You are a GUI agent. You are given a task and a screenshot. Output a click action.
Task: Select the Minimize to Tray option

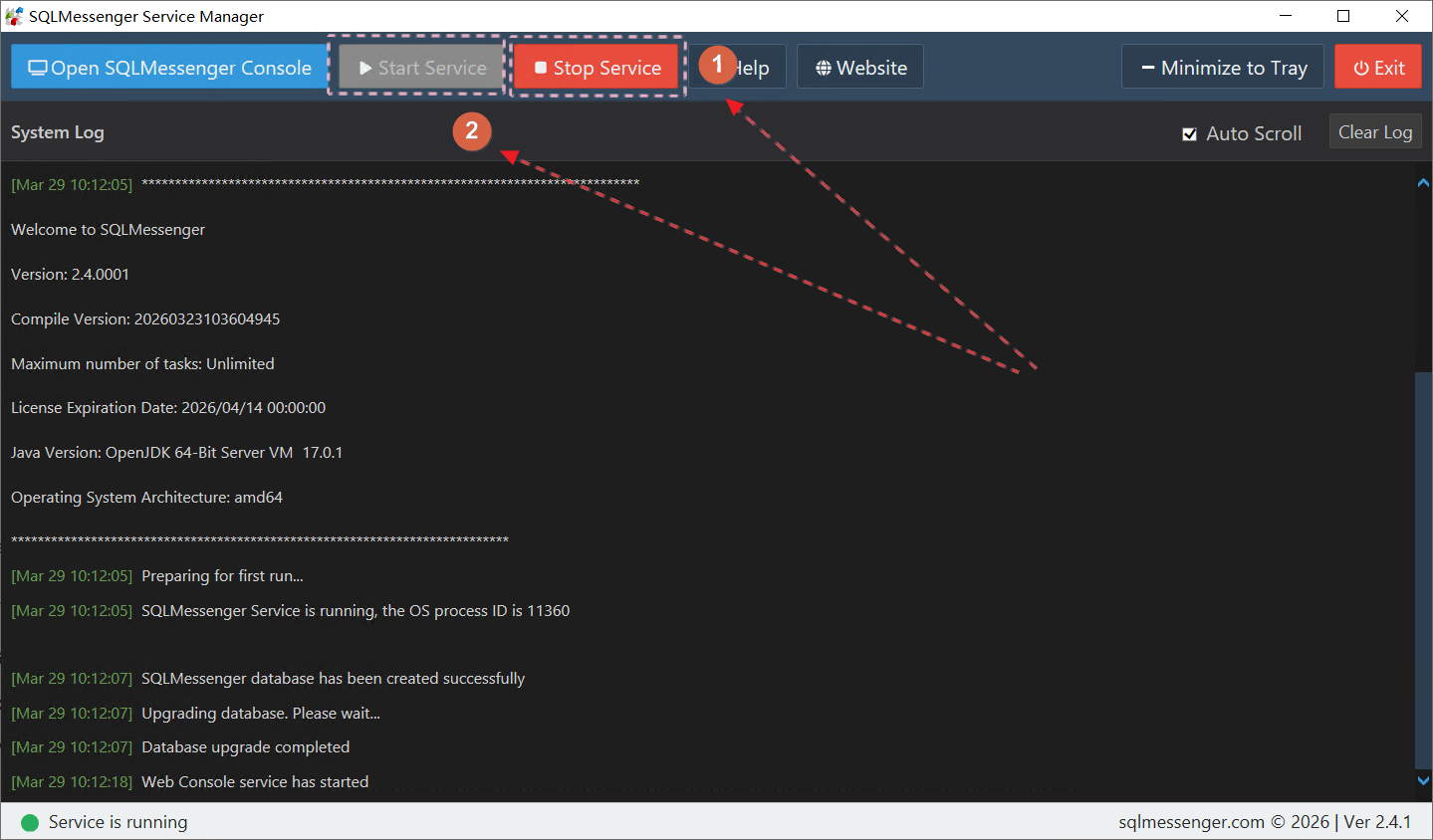1222,67
